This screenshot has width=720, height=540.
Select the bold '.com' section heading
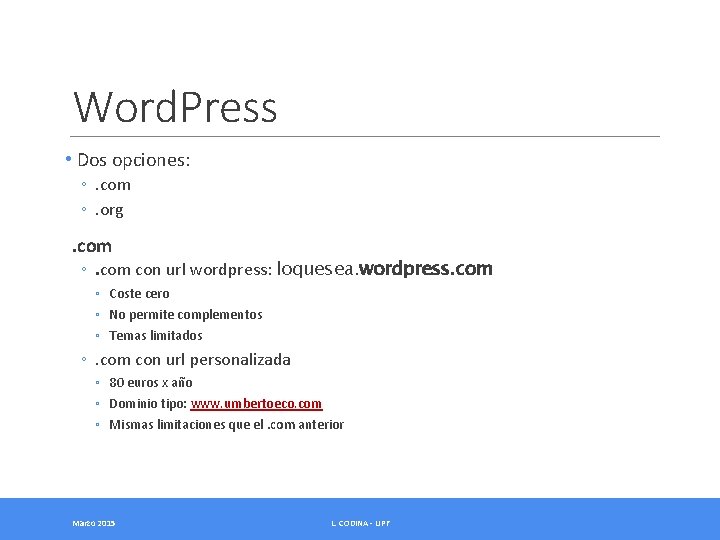pyautogui.click(x=92, y=246)
